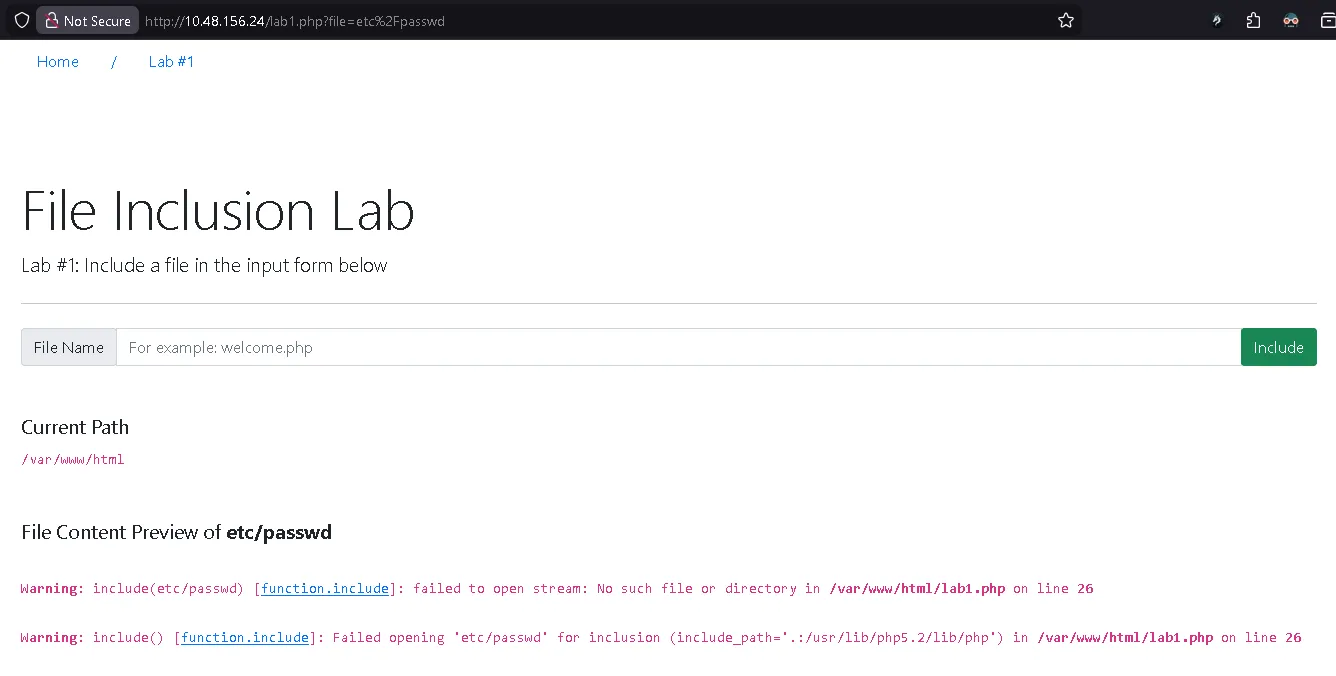Click the /var/www/html current path text

point(72,460)
